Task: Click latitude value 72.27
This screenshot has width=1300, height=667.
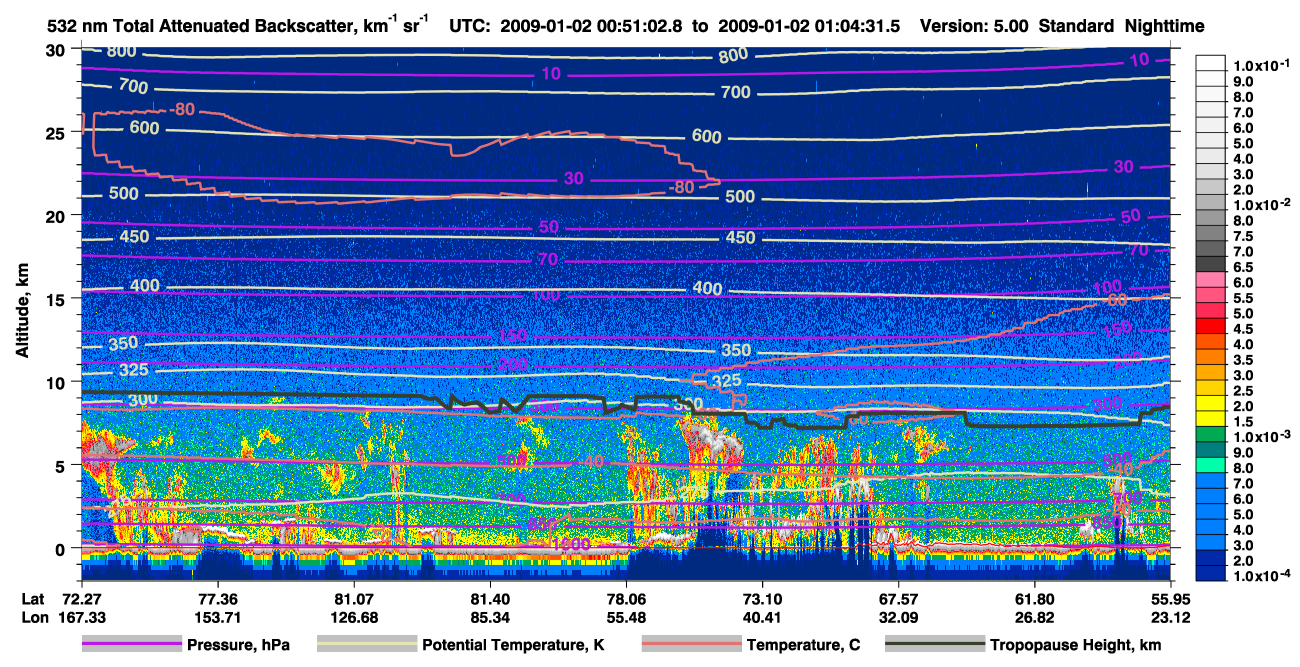Action: [x=80, y=598]
